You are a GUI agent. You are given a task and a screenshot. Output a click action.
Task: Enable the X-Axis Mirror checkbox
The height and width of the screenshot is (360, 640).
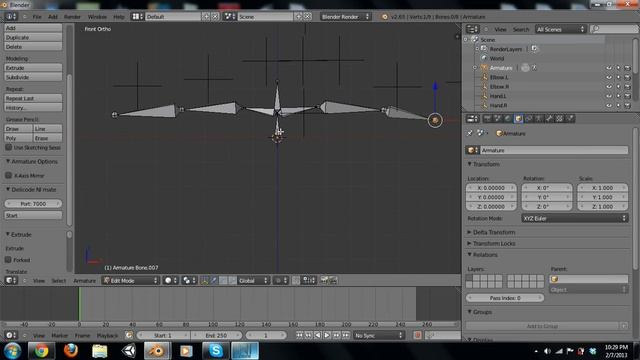pos(9,176)
